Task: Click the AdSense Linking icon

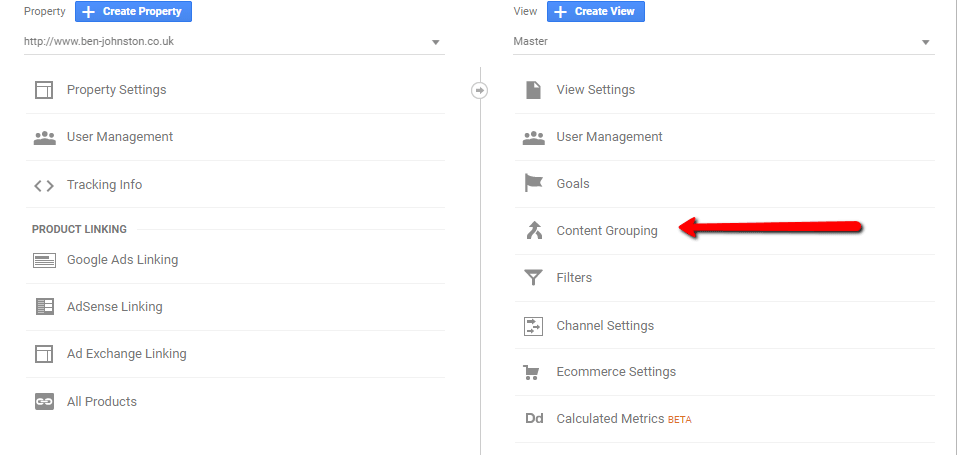Action: pyautogui.click(x=45, y=307)
